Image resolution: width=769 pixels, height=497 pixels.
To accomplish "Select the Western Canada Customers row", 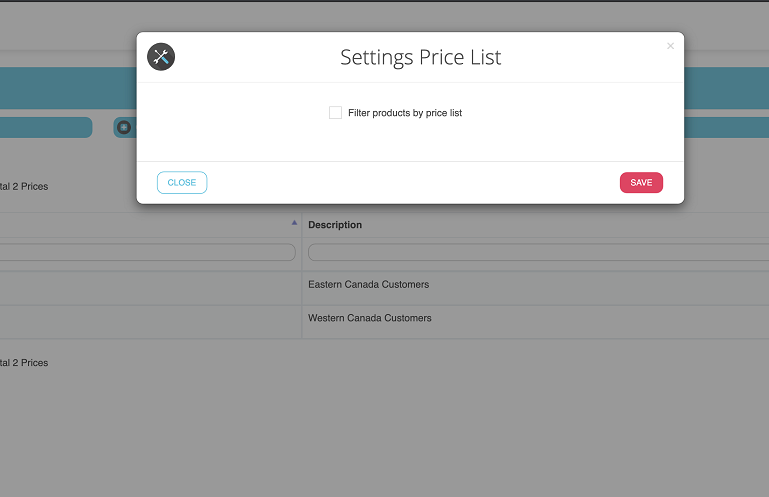I will pyautogui.click(x=370, y=318).
